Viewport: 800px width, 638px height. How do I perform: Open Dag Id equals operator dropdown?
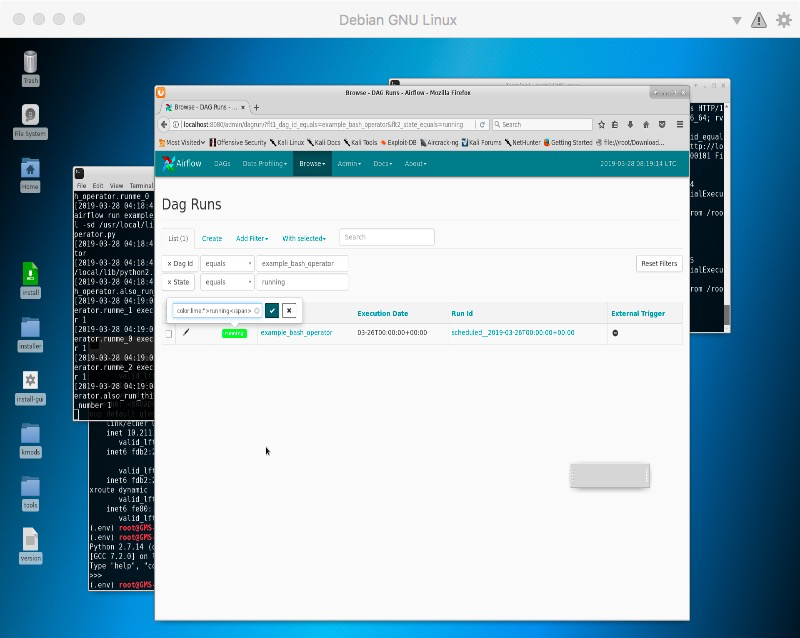point(228,263)
